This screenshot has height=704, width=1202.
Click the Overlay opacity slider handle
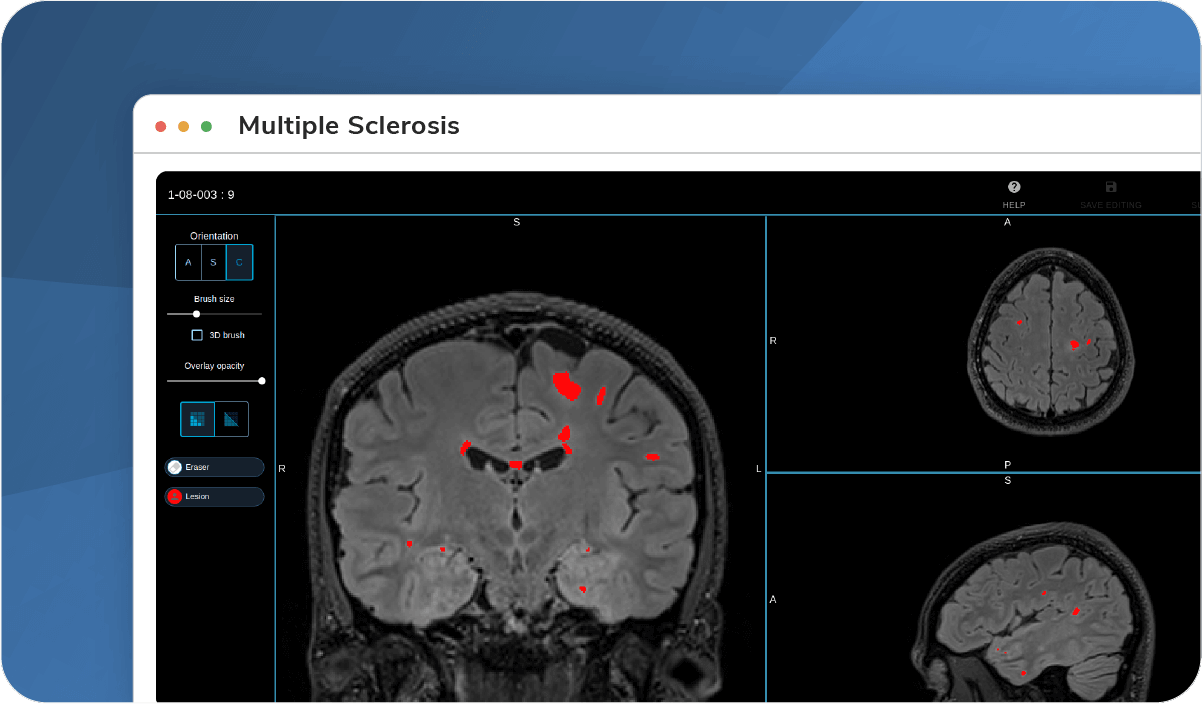pyautogui.click(x=262, y=380)
